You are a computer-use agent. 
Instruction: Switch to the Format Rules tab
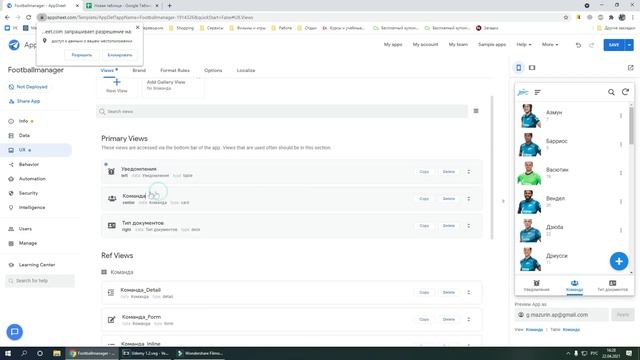[x=175, y=70]
